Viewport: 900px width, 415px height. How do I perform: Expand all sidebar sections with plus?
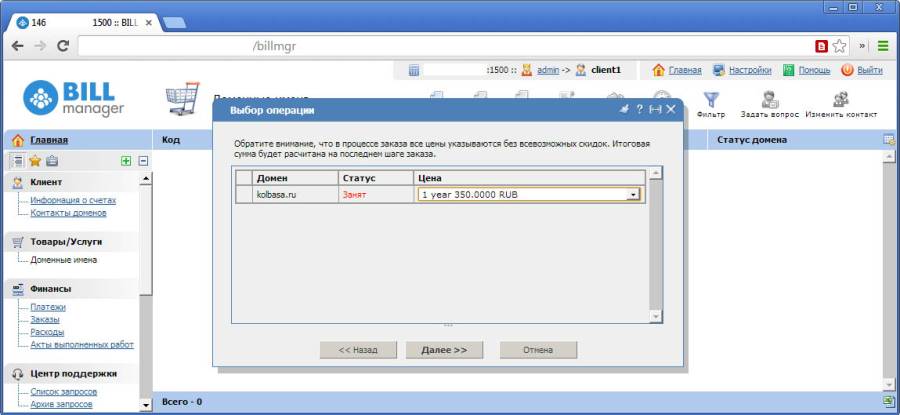tap(126, 161)
